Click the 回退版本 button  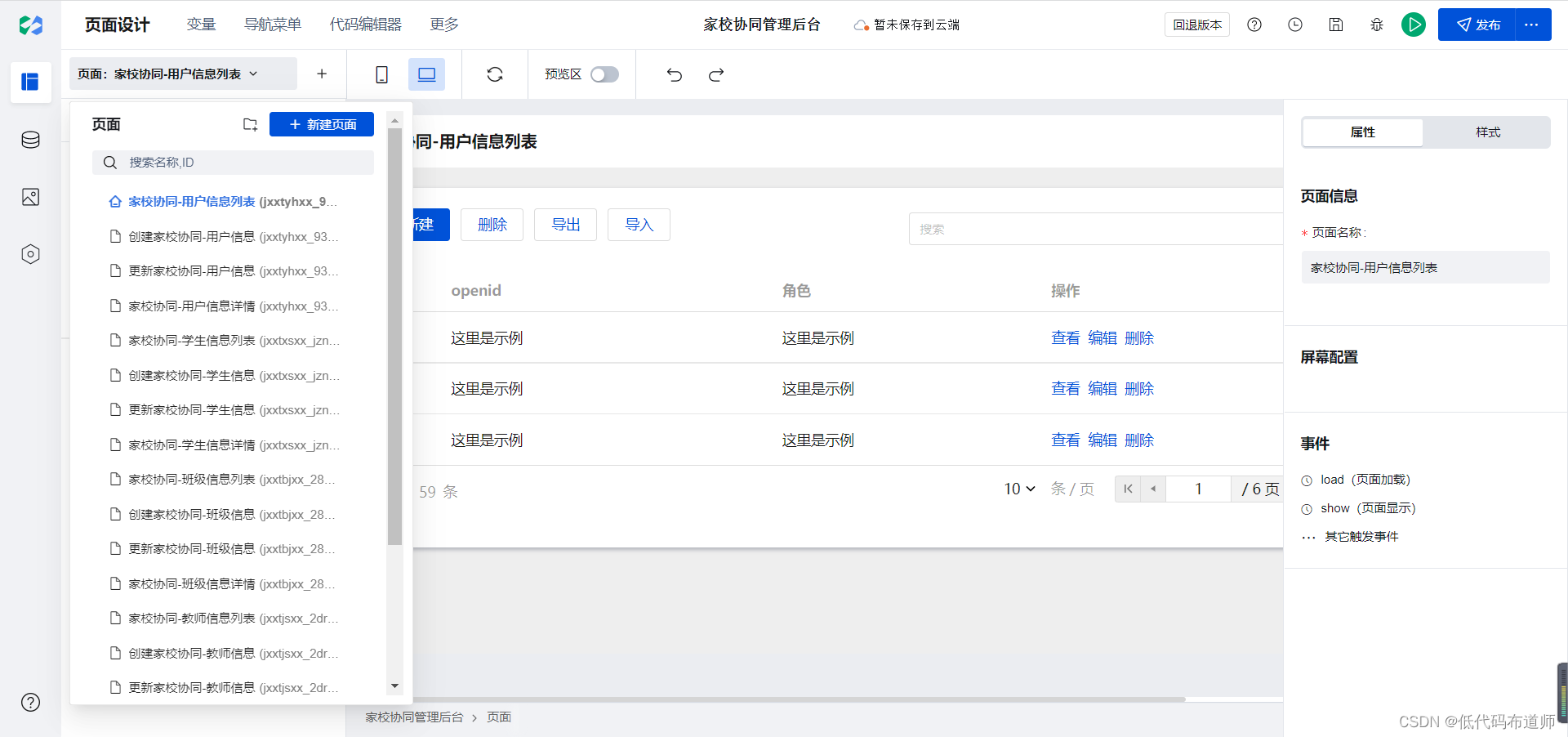[x=1197, y=25]
